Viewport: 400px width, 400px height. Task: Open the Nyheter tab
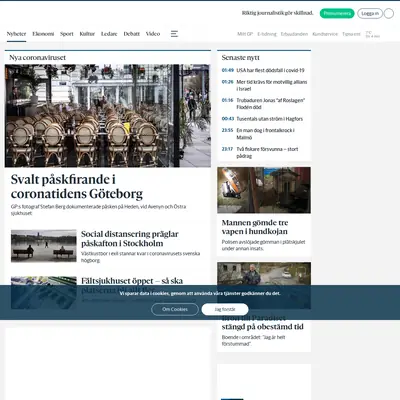[x=16, y=34]
